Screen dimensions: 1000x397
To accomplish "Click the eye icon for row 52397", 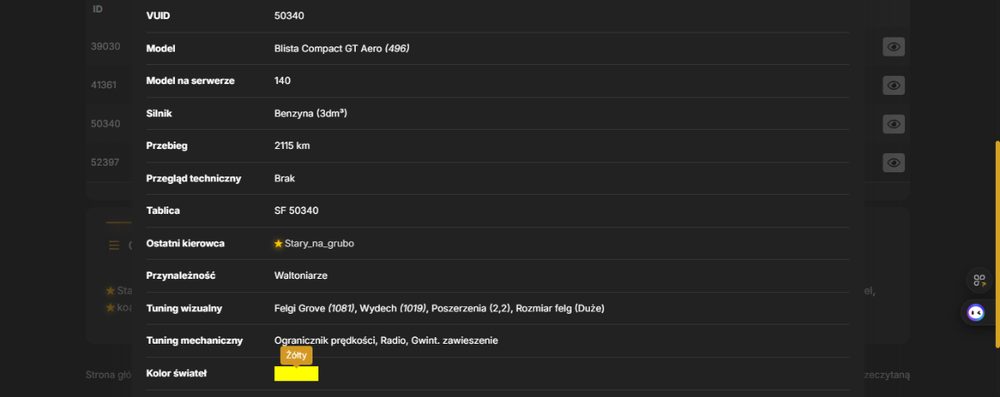I will 893,163.
